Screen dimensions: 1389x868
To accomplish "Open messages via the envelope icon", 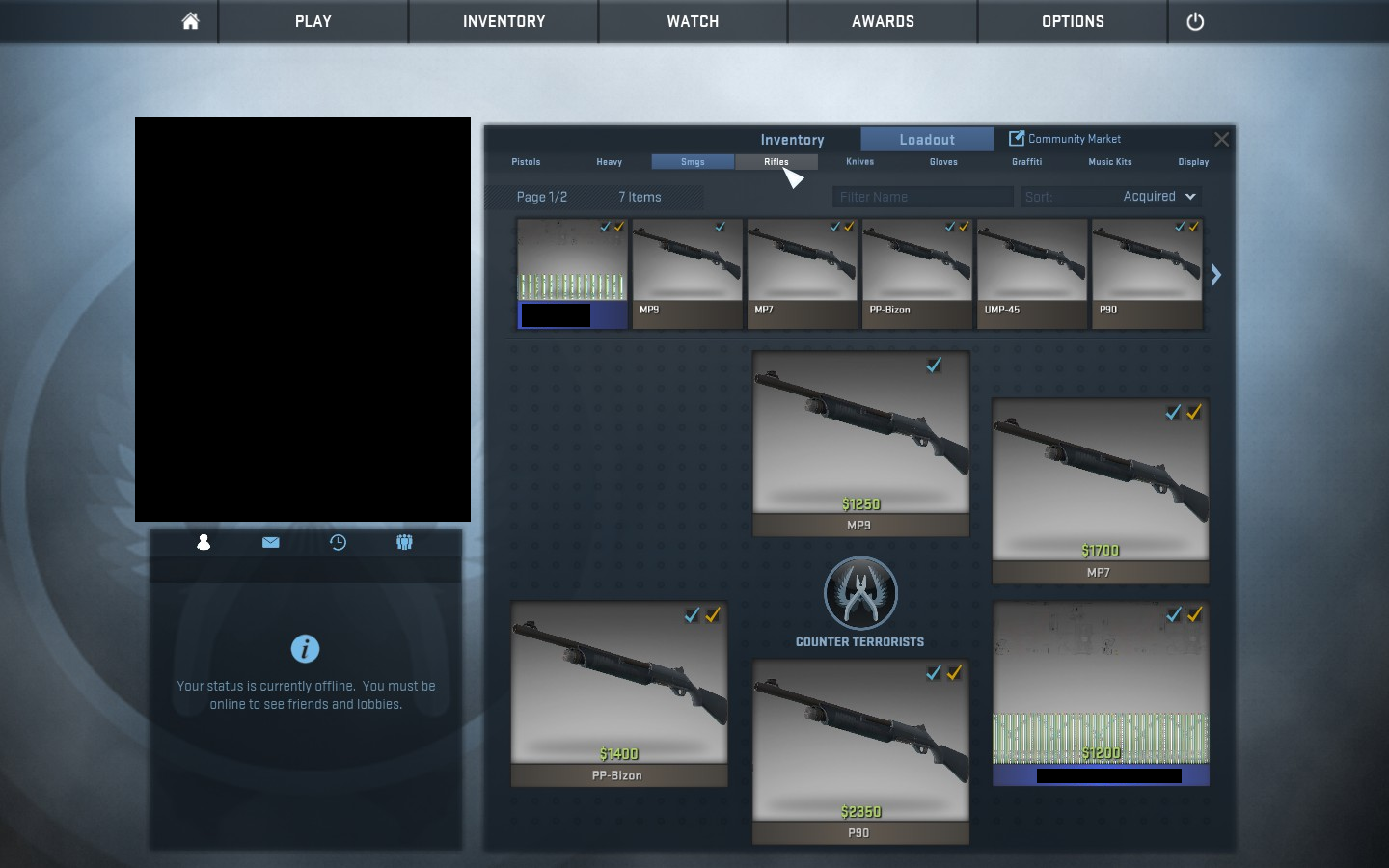I will click(270, 542).
